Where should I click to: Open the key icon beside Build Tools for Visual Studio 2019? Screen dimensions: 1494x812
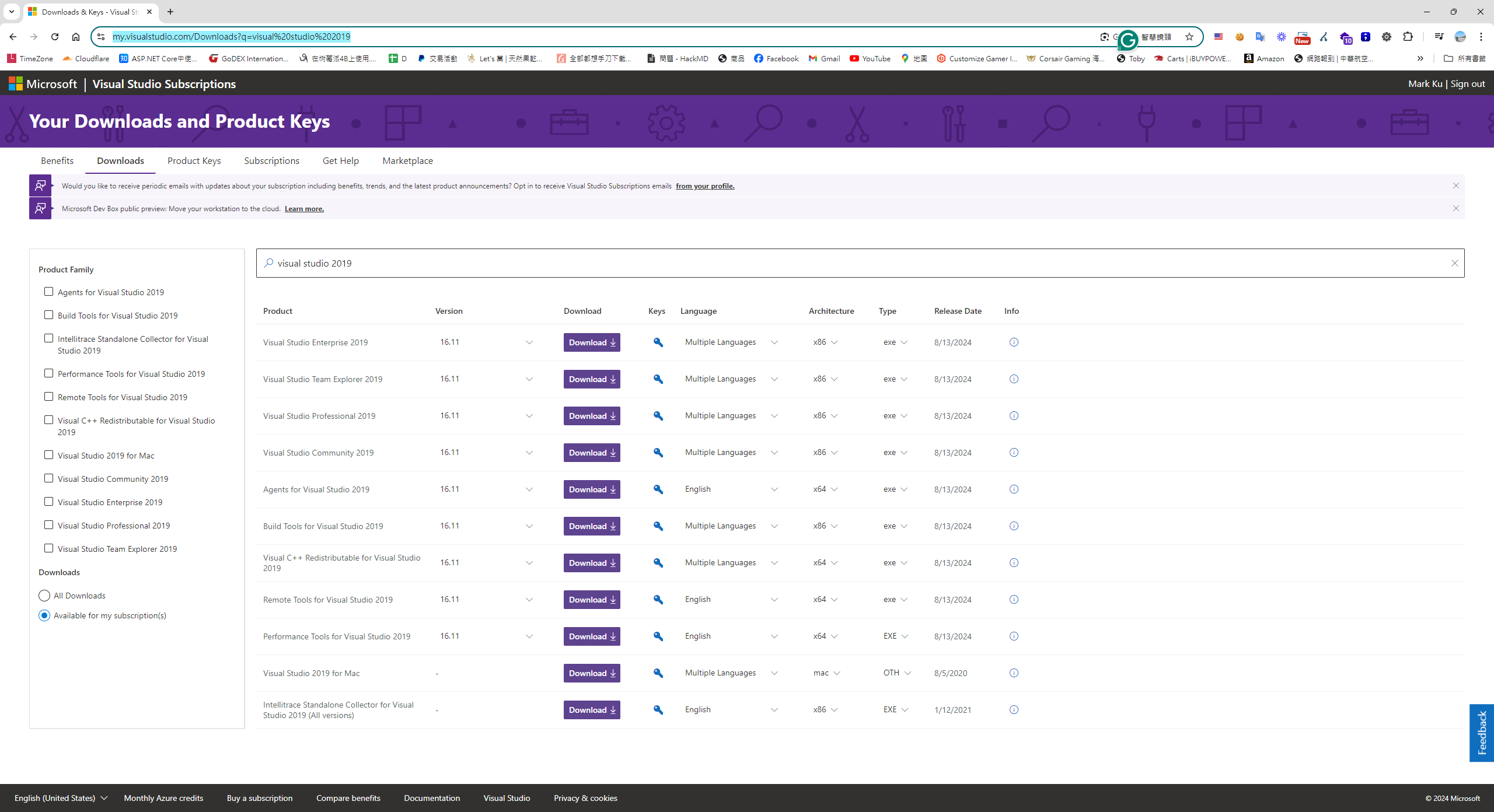(x=657, y=526)
